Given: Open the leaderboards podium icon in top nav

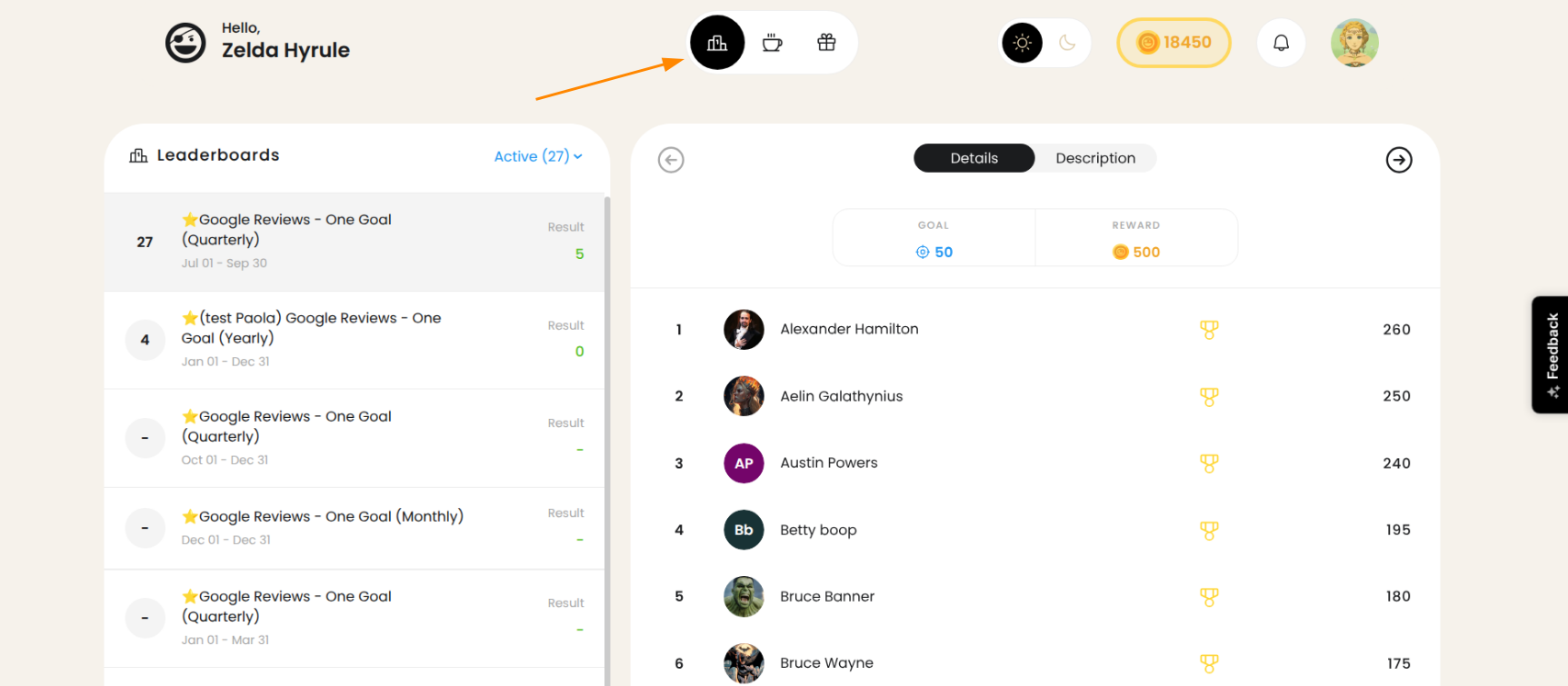Looking at the screenshot, I should pyautogui.click(x=717, y=43).
